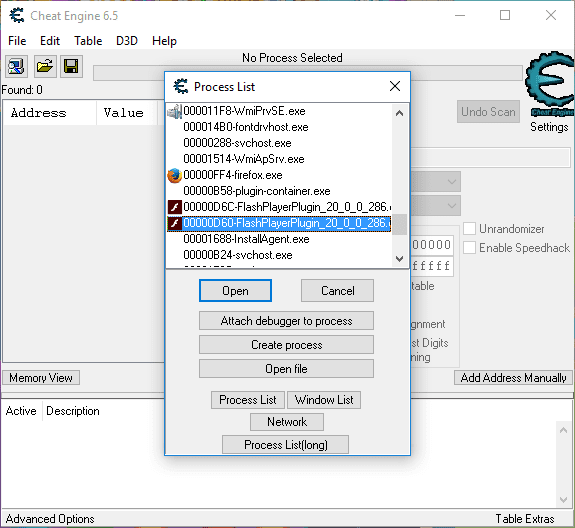Click Add Address Manually
Screen dimensions: 575x528
click(513, 378)
